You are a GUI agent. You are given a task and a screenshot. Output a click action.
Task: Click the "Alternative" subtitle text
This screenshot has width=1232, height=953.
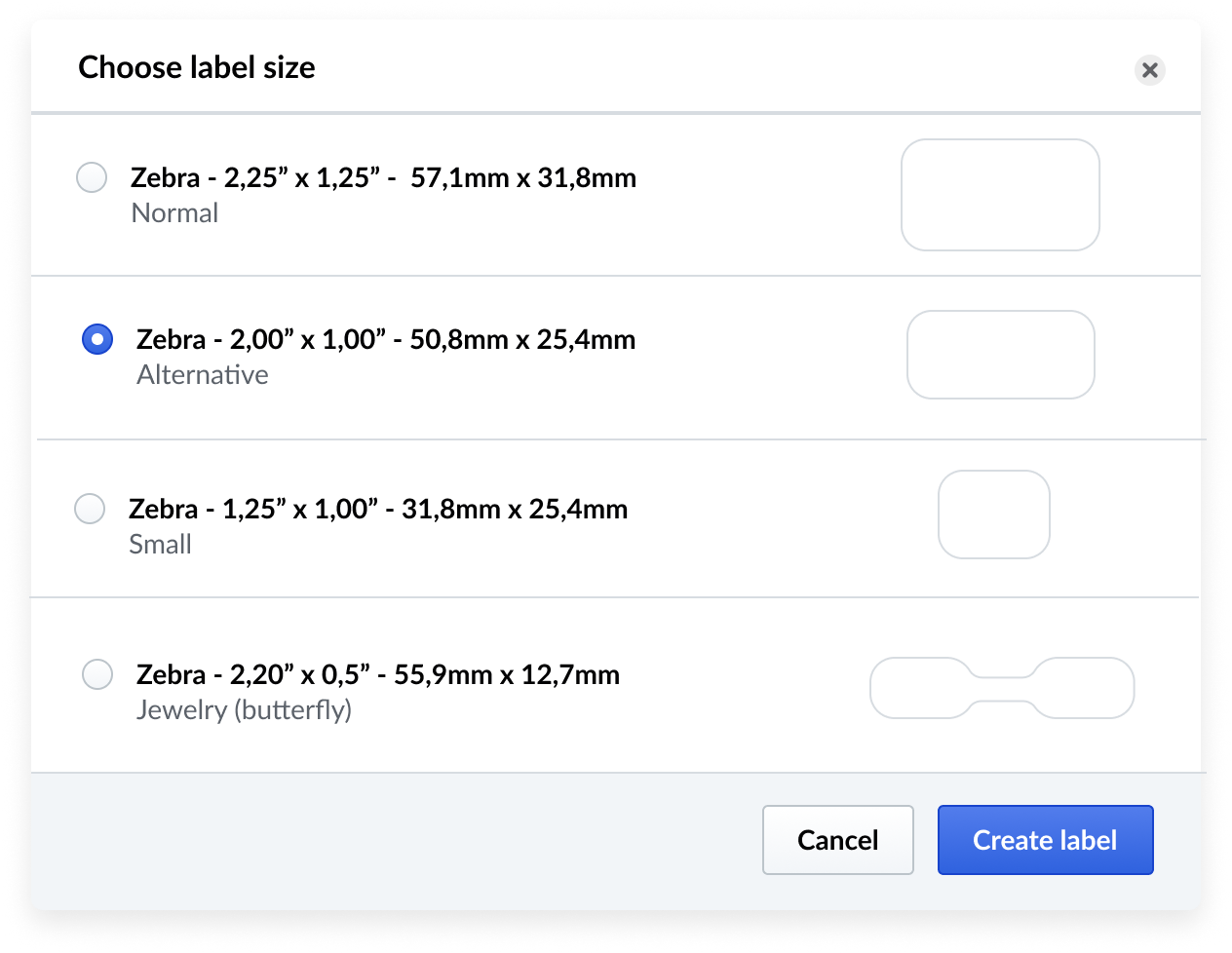click(x=203, y=375)
